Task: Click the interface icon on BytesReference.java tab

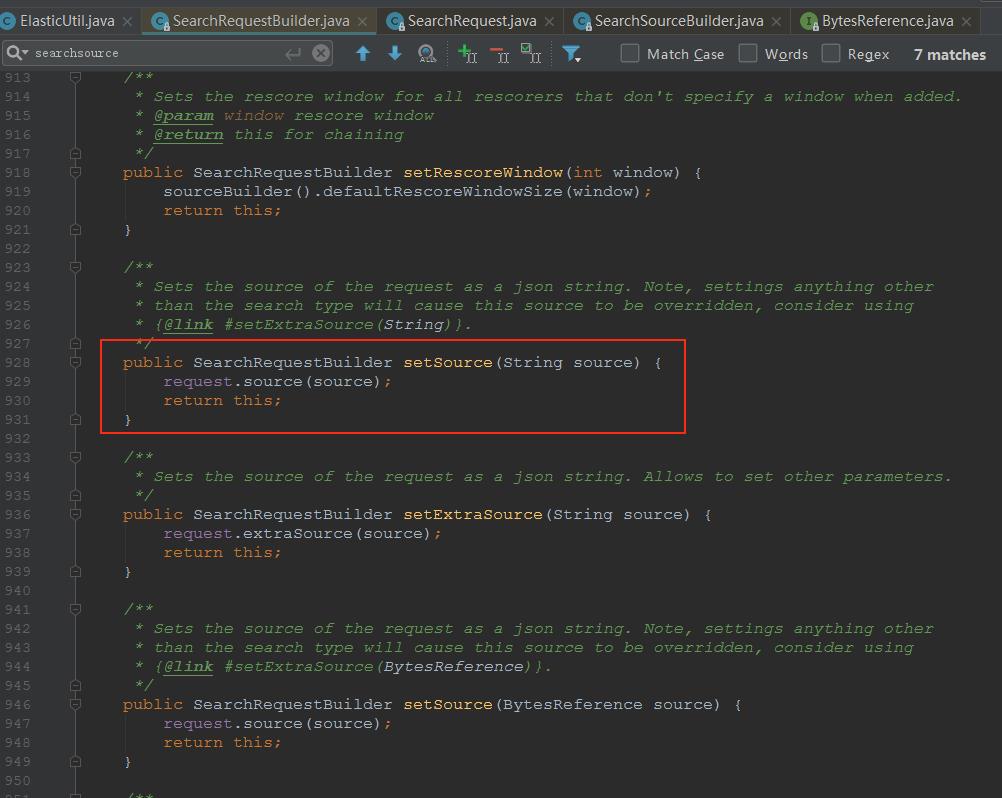Action: pos(810,22)
